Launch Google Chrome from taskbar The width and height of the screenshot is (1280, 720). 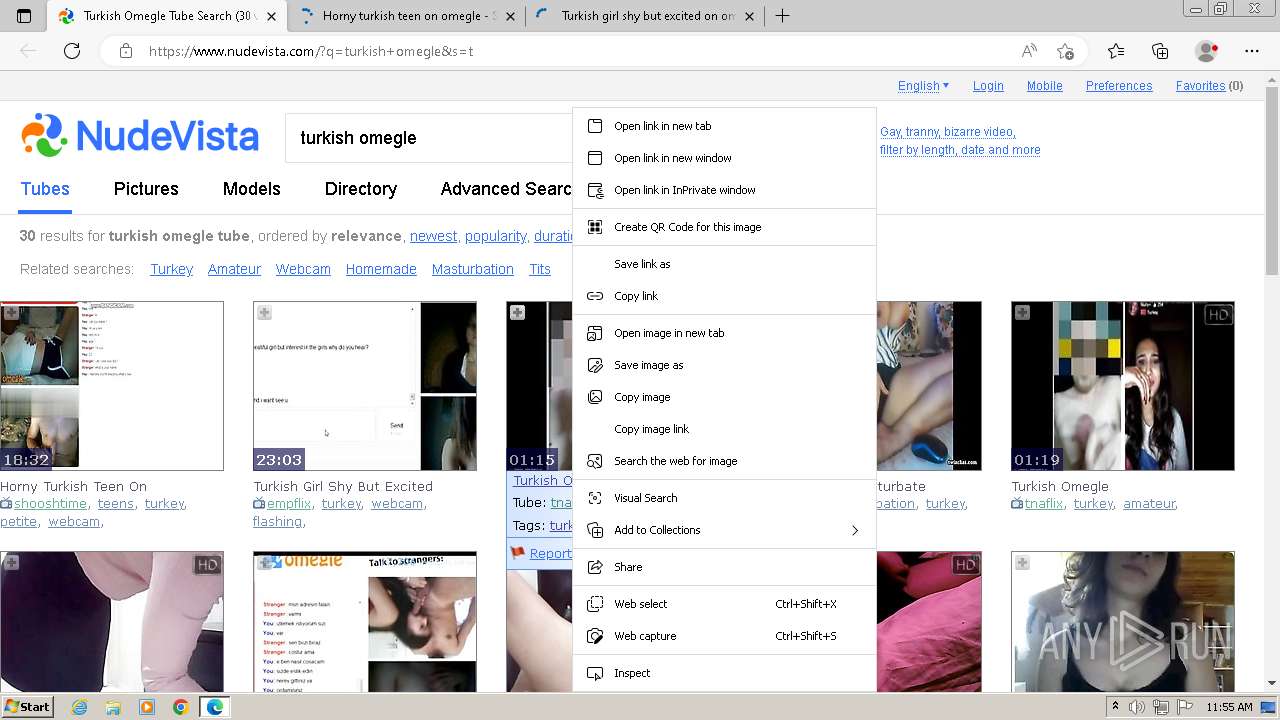(180, 707)
